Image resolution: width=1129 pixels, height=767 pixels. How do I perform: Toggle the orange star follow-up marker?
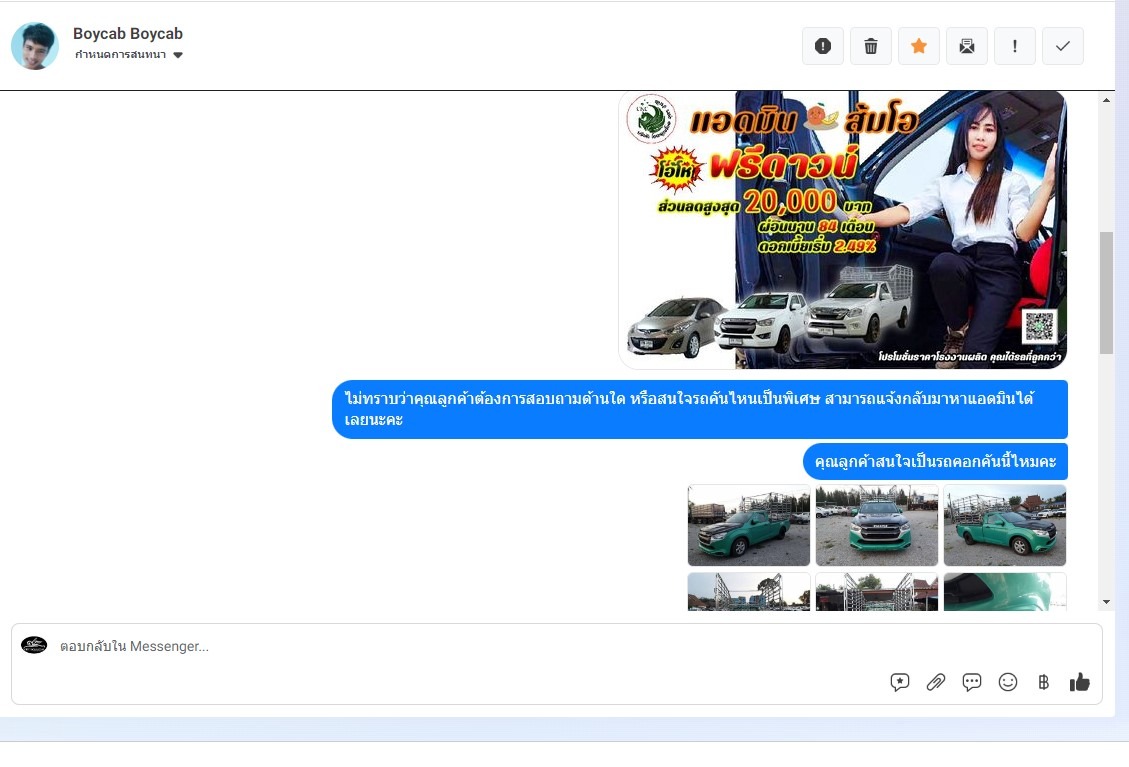(x=919, y=46)
